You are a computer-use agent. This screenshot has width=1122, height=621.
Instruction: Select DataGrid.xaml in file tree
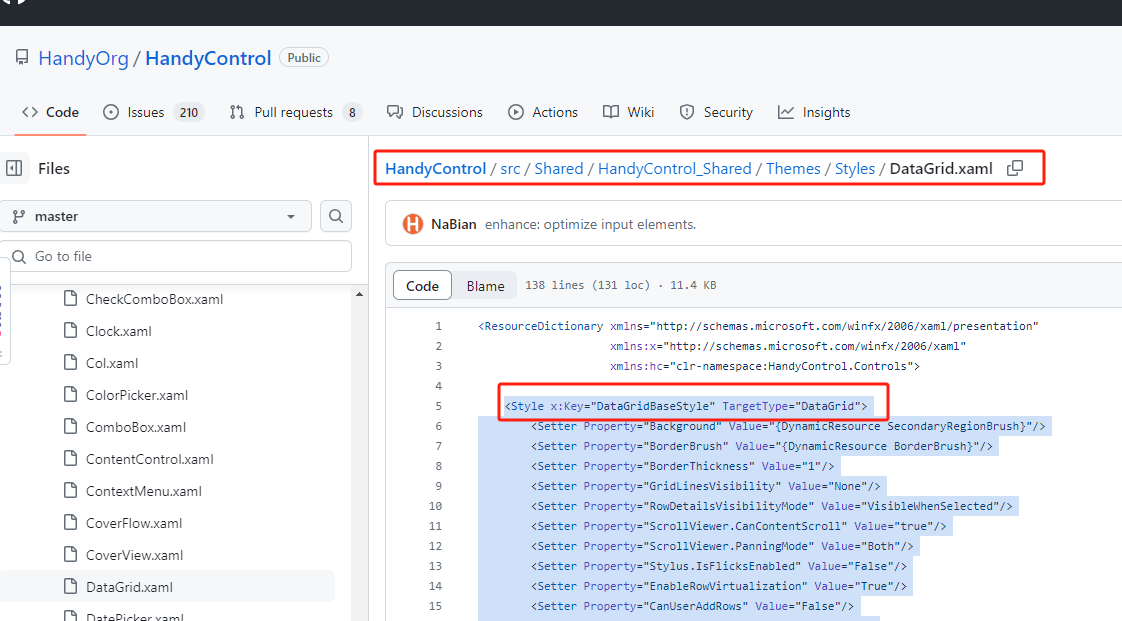(x=130, y=587)
